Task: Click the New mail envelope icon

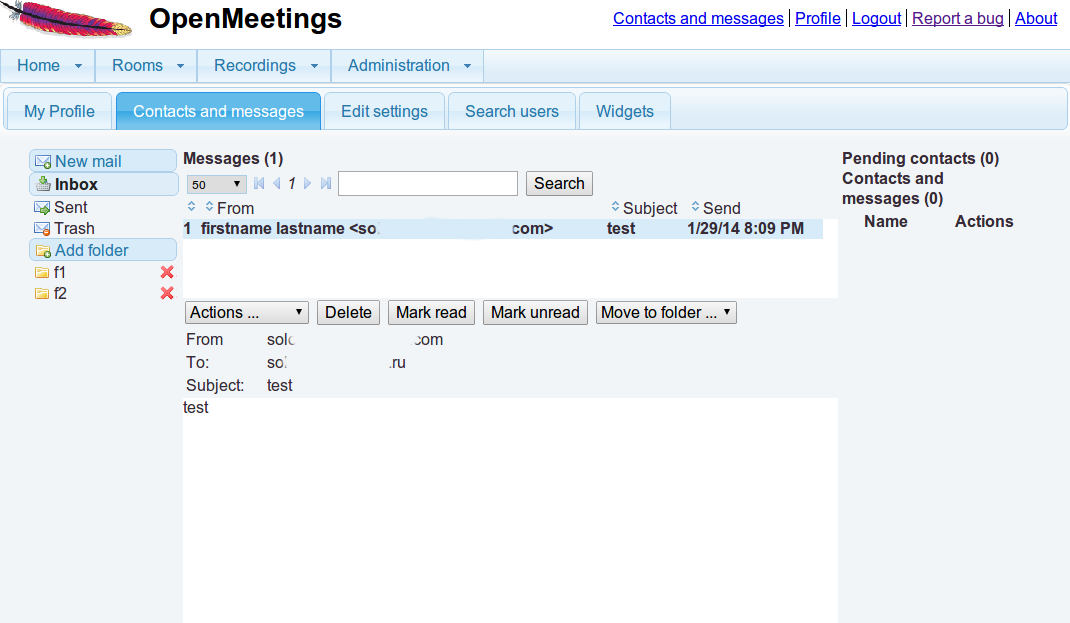Action: [43, 162]
